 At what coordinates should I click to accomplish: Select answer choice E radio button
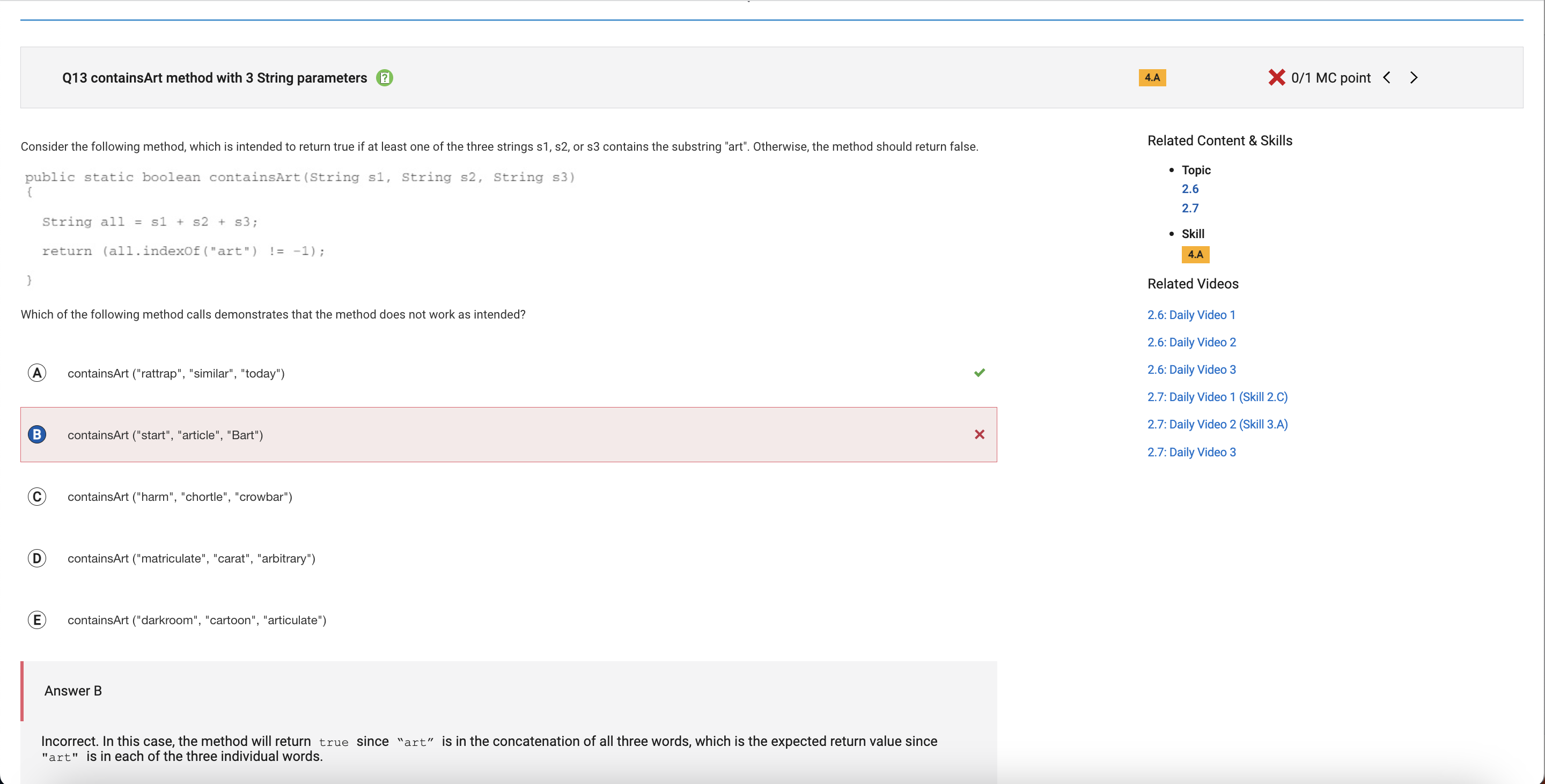click(37, 620)
